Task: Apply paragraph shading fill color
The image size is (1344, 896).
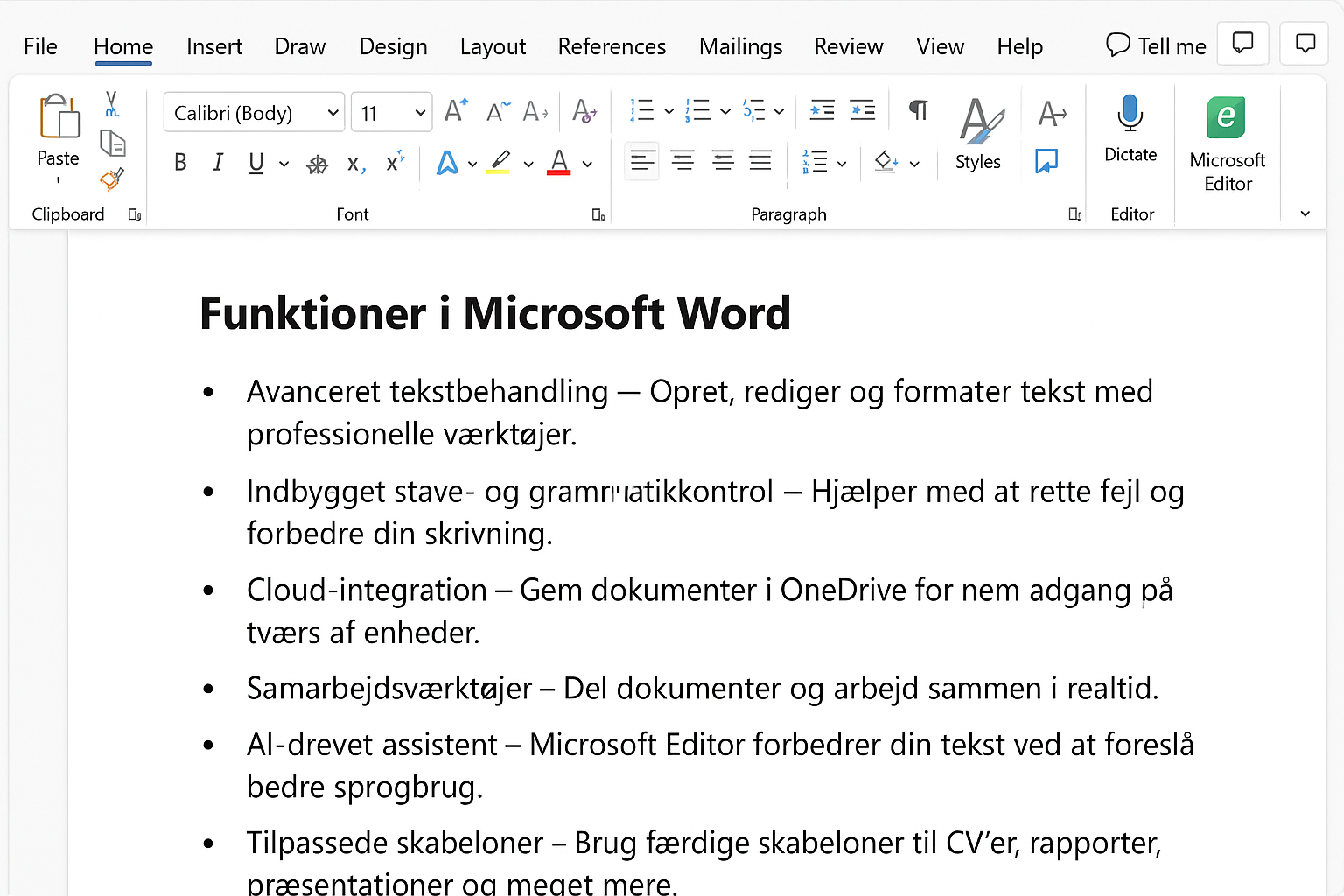Action: (x=886, y=162)
